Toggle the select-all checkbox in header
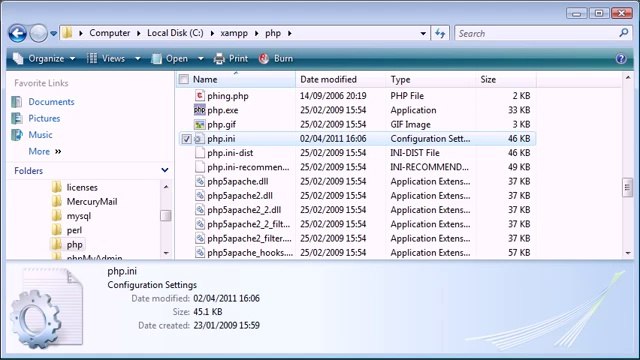The image size is (640, 360). click(184, 79)
